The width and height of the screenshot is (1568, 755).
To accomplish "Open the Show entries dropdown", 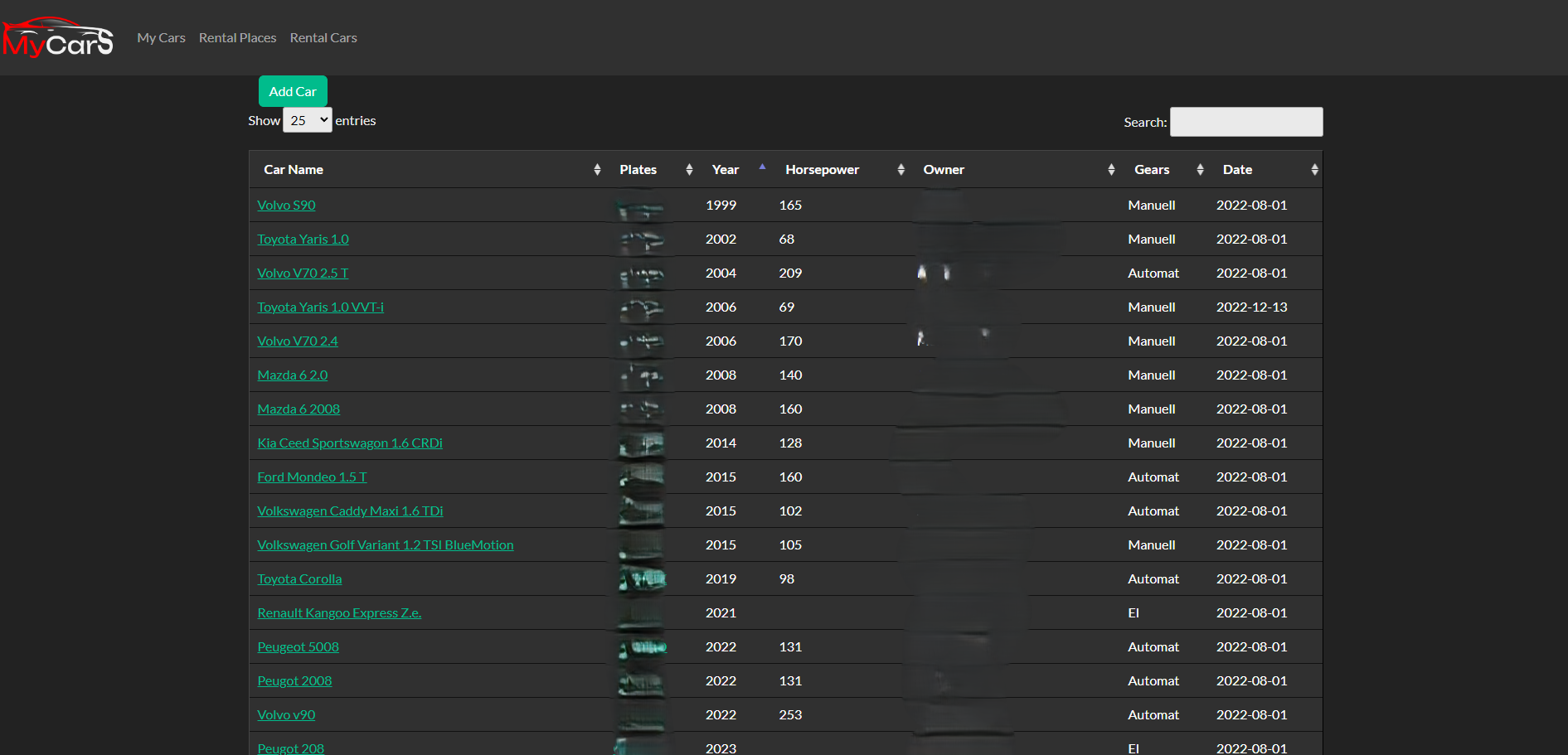I will click(x=308, y=120).
